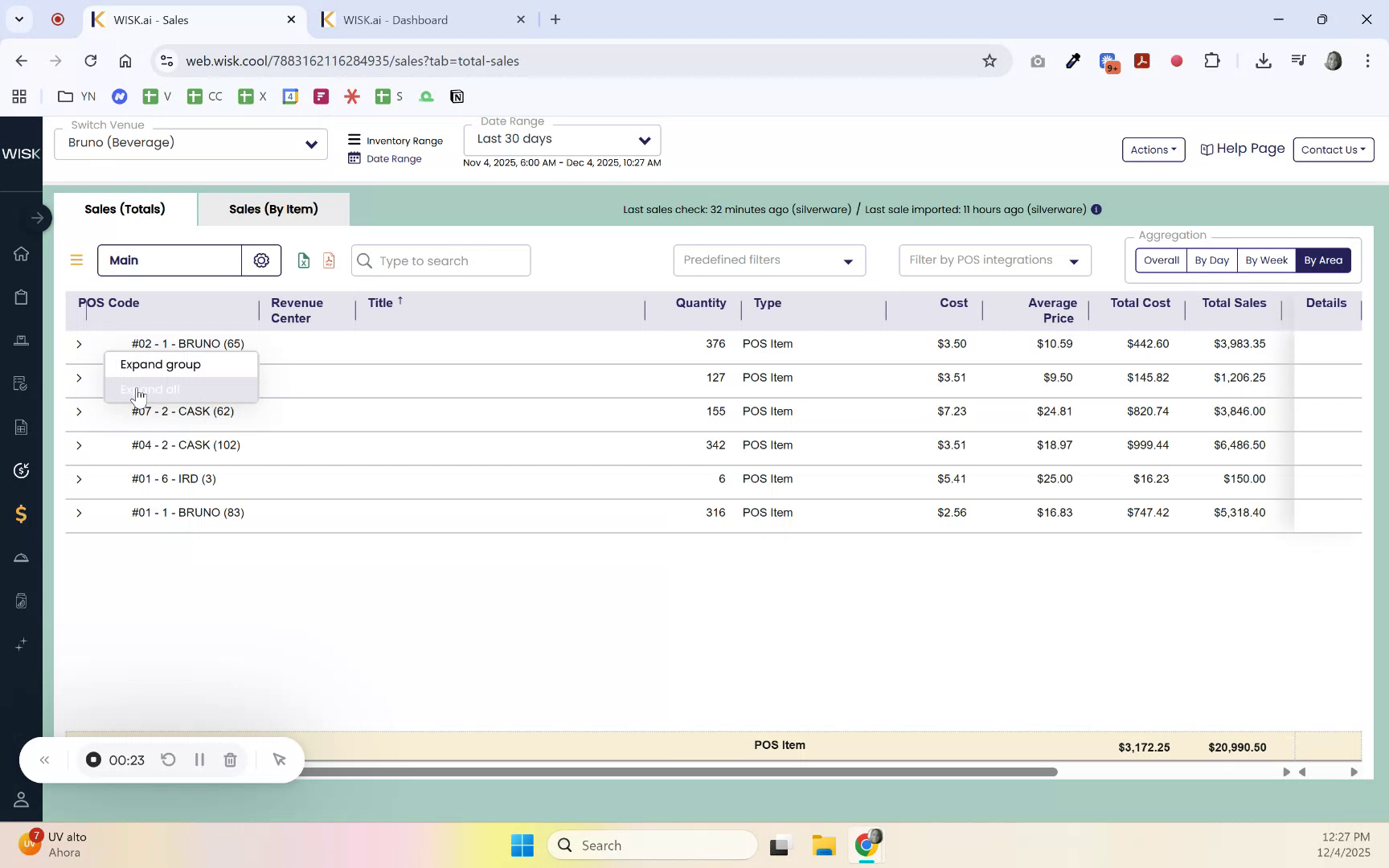Select the dollar Sales icon in sidebar
The width and height of the screenshot is (1389, 868).
pyautogui.click(x=21, y=514)
